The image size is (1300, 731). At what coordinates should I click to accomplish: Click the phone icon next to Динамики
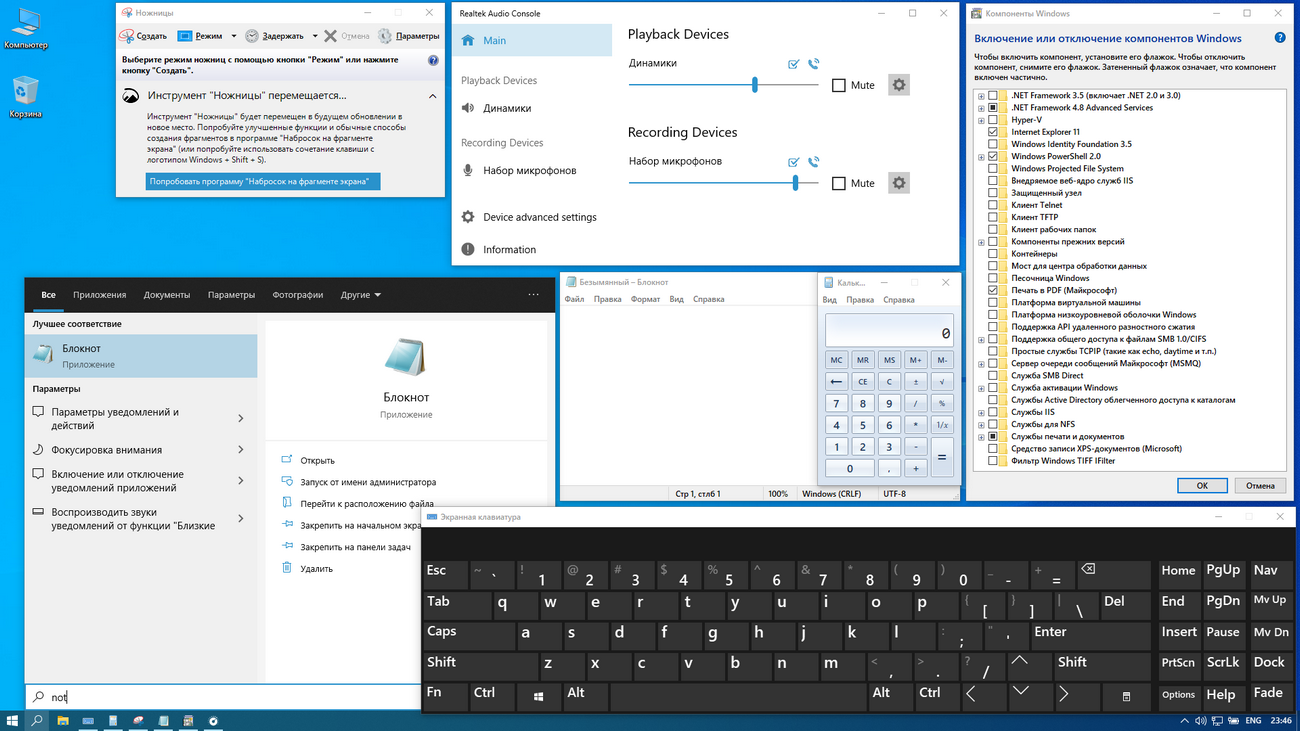tap(814, 64)
